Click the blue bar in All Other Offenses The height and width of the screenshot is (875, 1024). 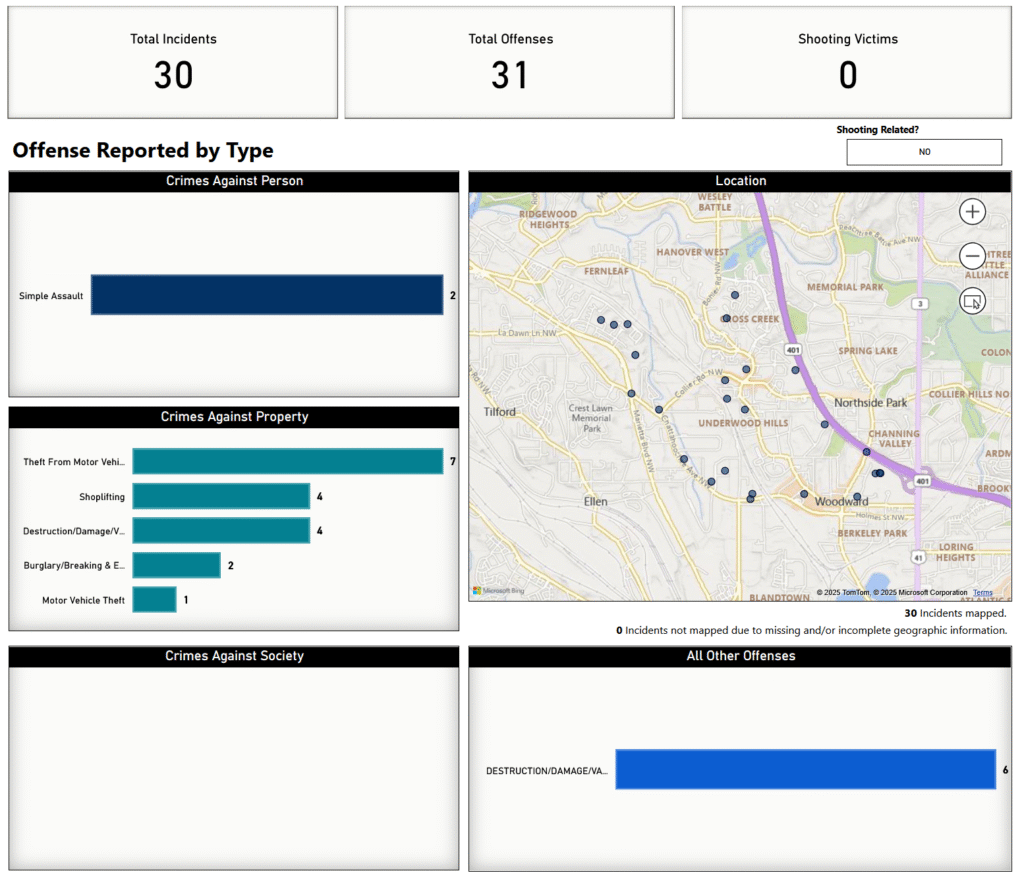[x=805, y=770]
